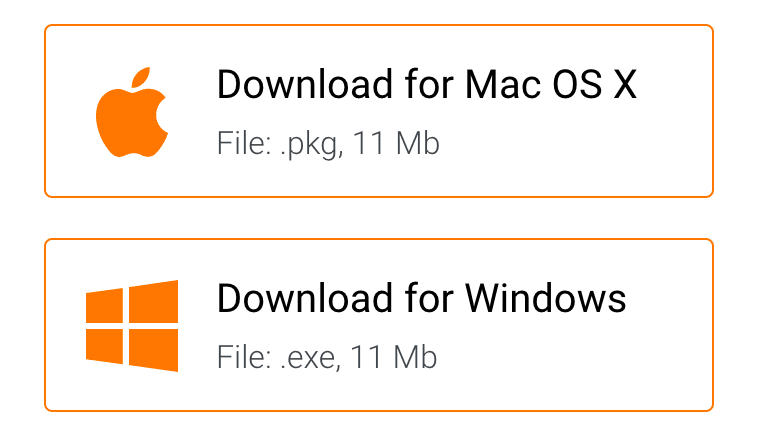Click the "Download for Windows" heading
778x430 pixels.
click(x=421, y=298)
